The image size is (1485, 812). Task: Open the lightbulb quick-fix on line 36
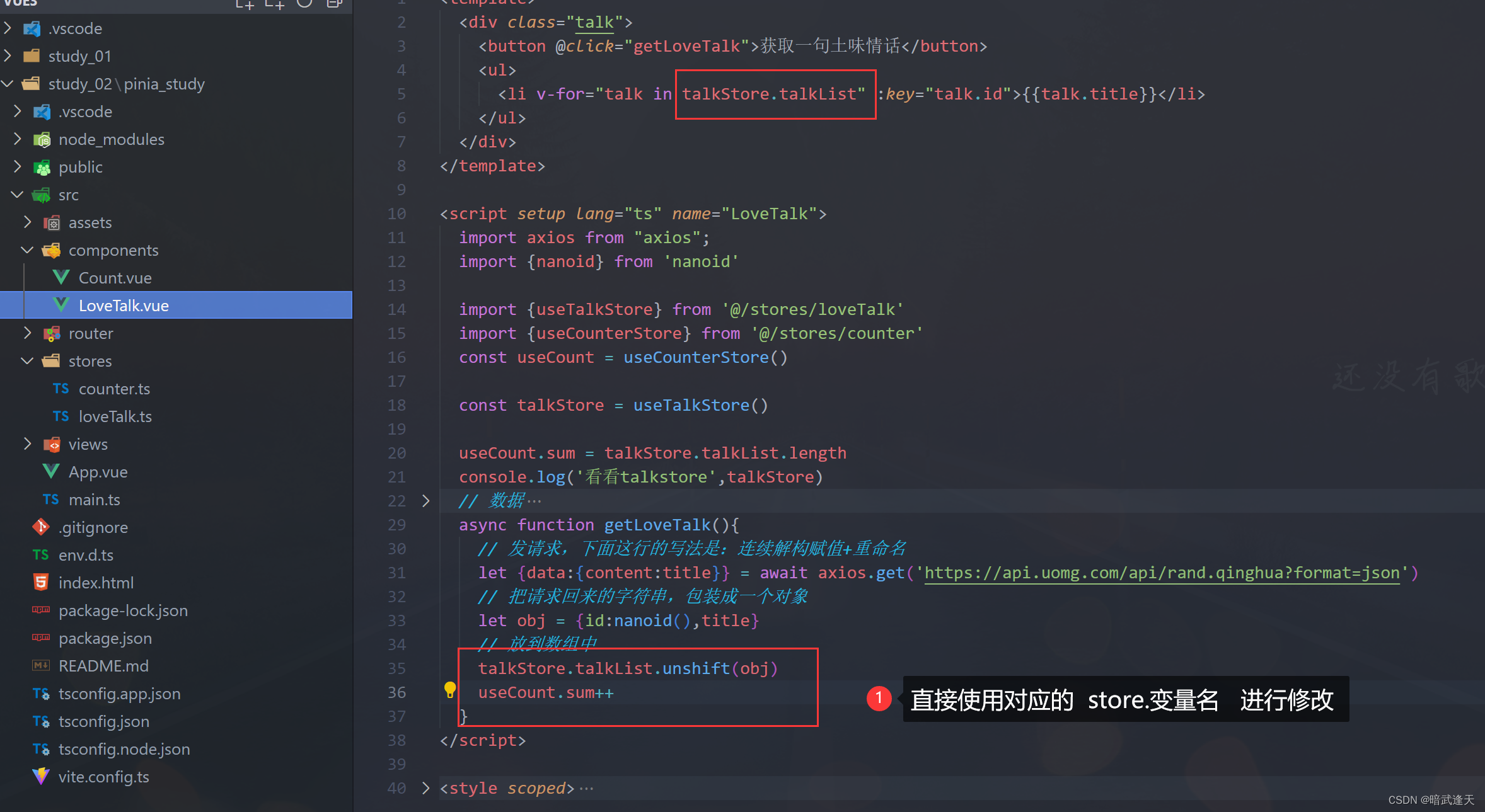(450, 690)
